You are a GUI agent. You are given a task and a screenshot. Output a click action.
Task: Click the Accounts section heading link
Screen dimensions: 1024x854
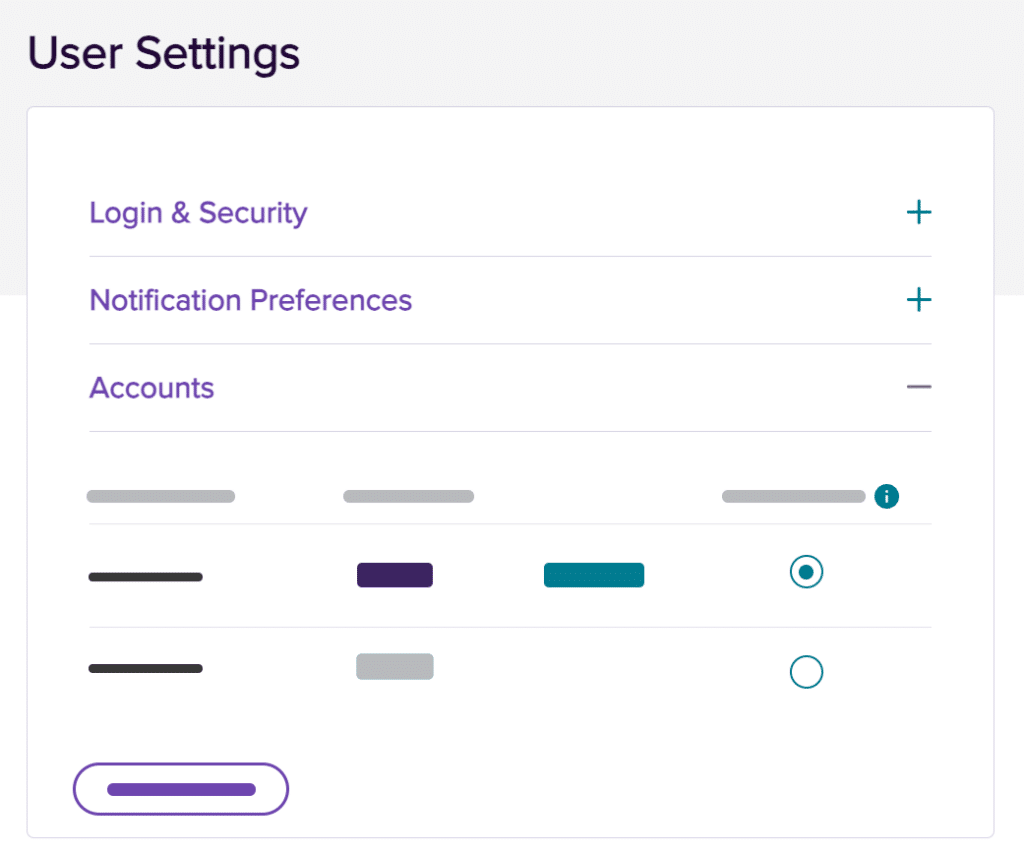click(151, 387)
